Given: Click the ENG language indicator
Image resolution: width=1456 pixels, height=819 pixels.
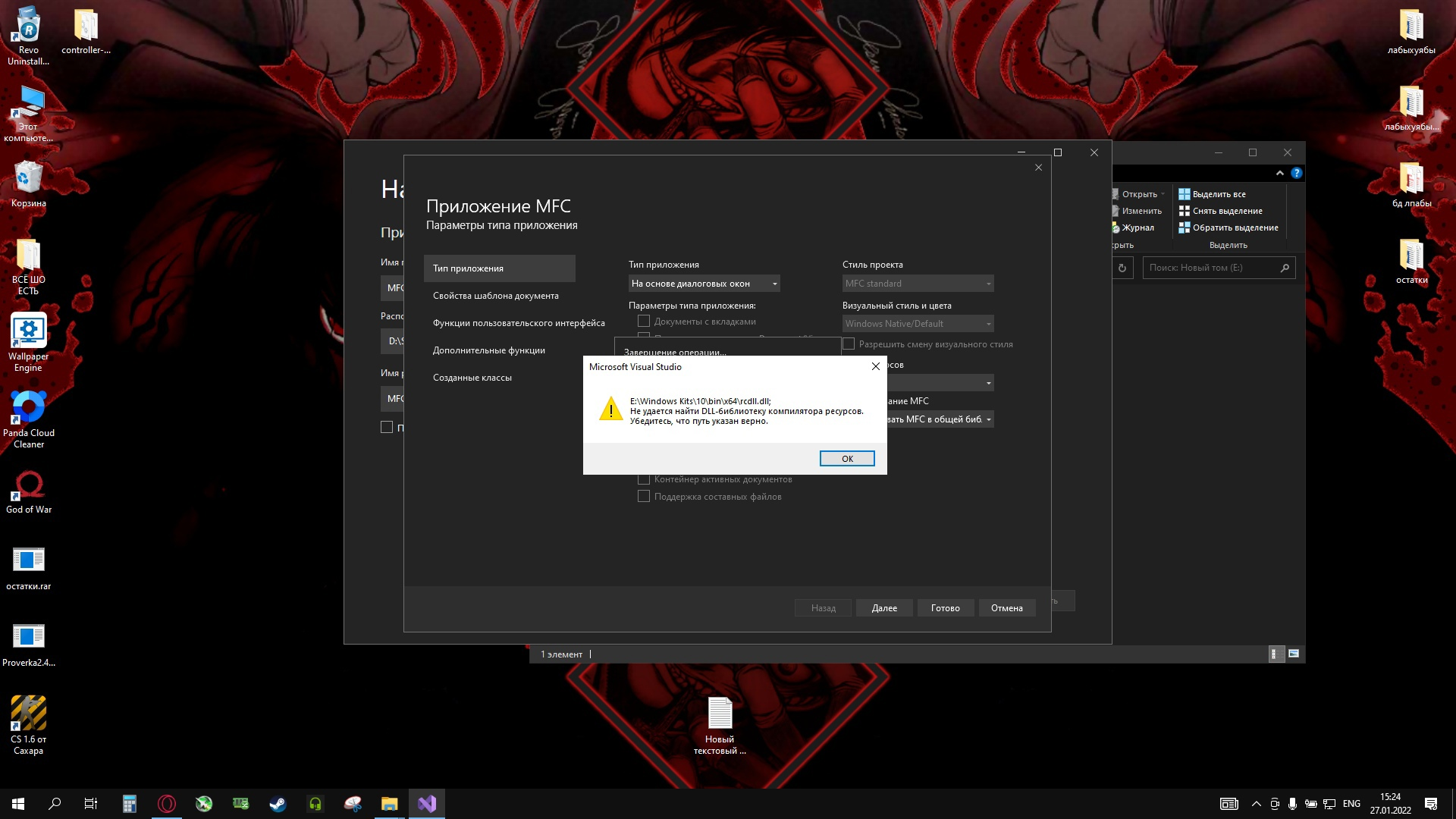Looking at the screenshot, I should tap(1351, 804).
